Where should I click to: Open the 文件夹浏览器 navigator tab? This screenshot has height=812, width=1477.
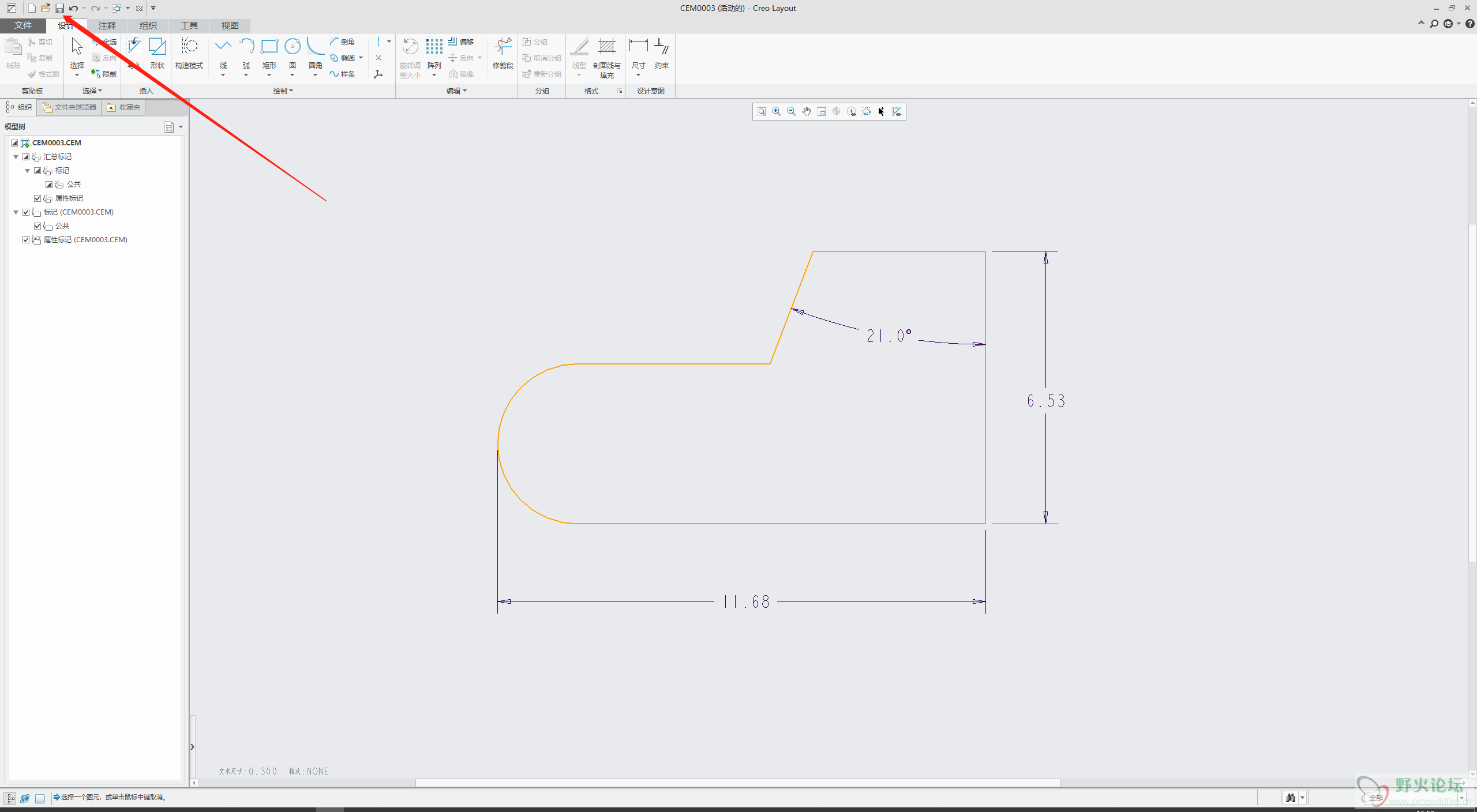[69, 107]
